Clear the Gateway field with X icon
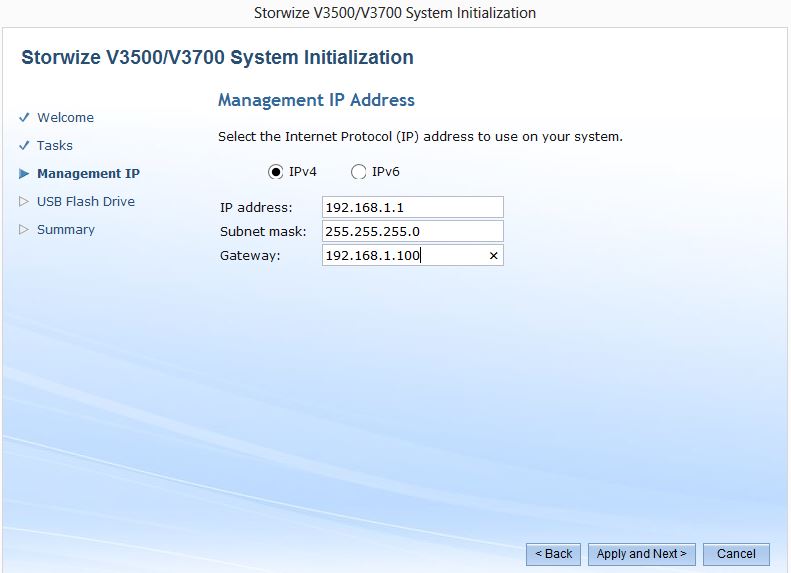This screenshot has height=573, width=791. click(493, 256)
